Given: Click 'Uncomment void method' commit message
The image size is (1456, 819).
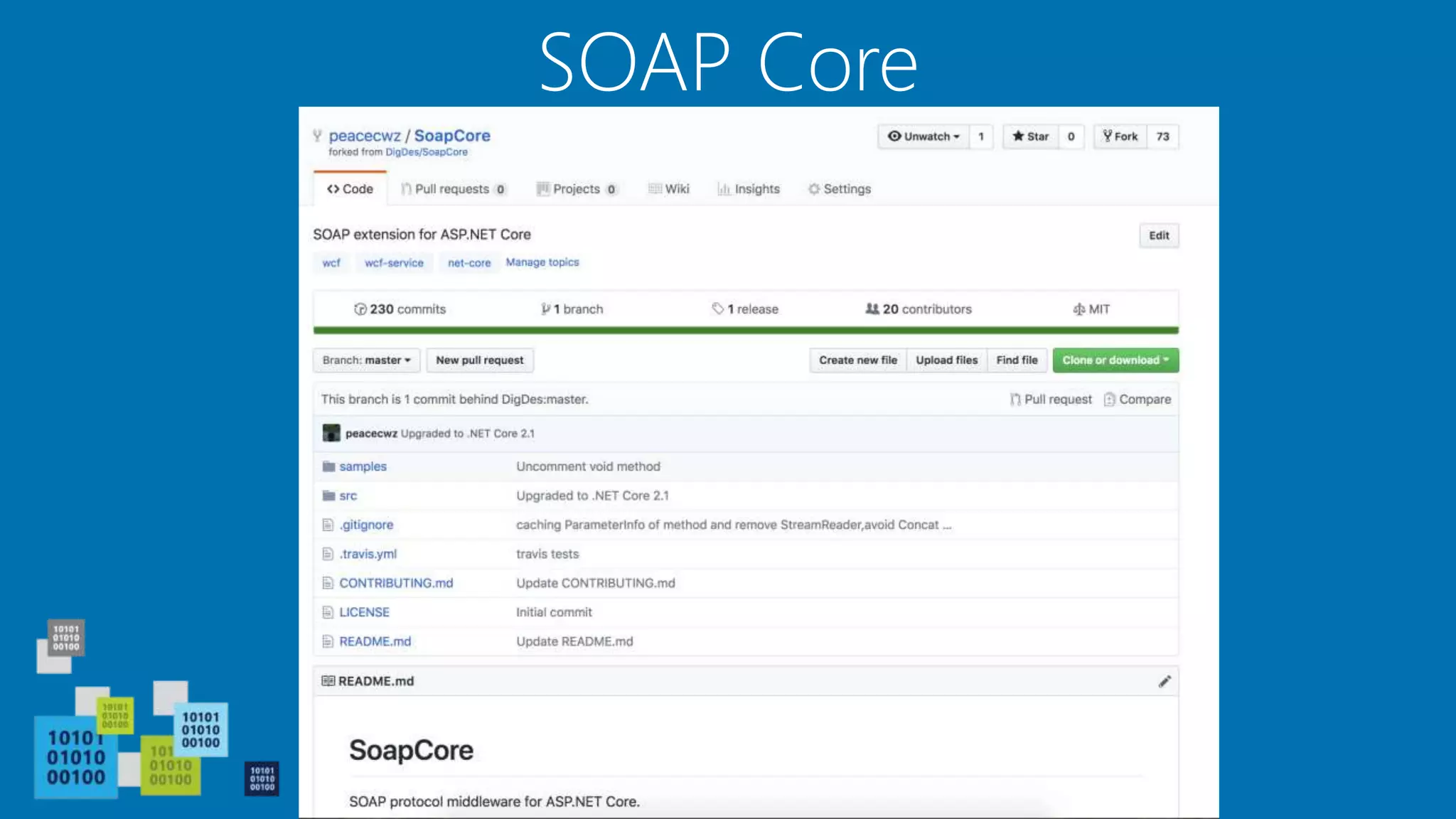Looking at the screenshot, I should point(588,466).
